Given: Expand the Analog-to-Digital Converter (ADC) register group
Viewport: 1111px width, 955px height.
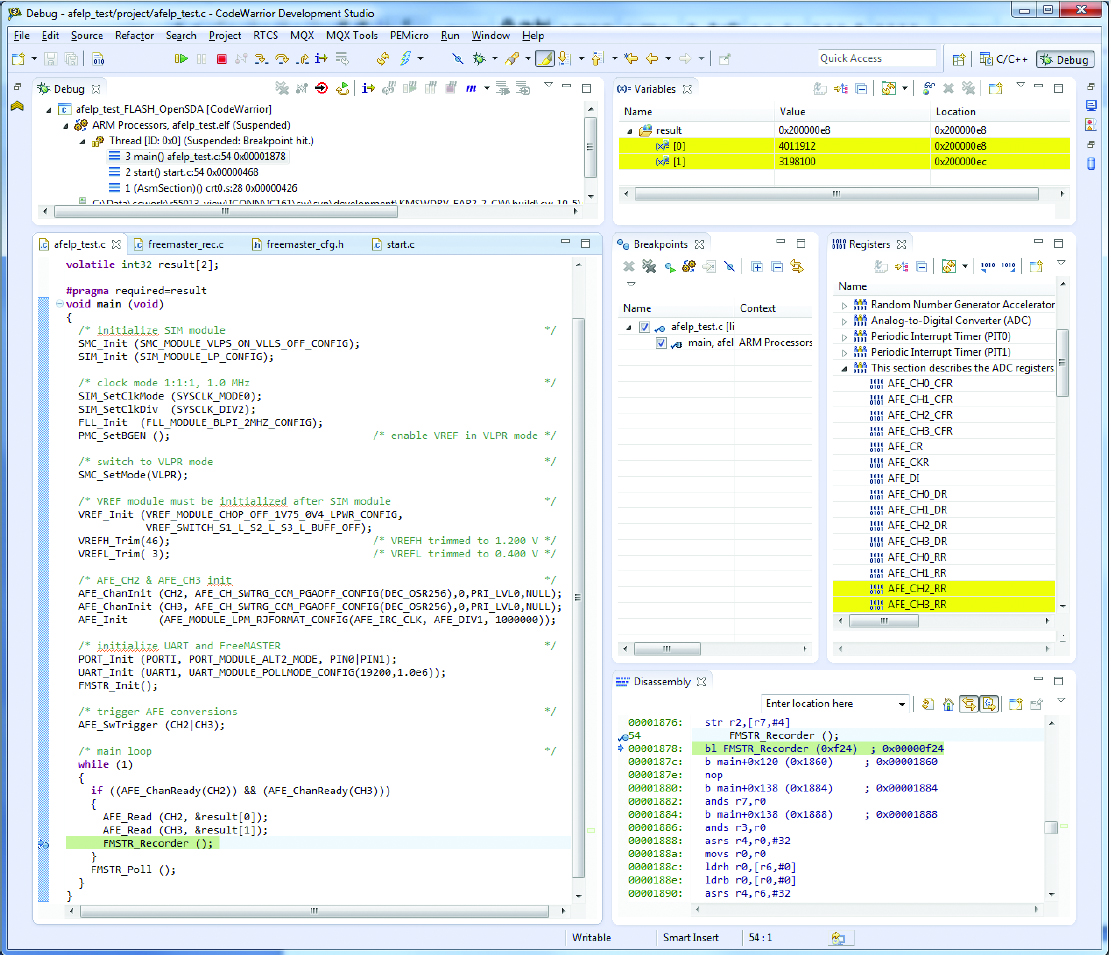Looking at the screenshot, I should point(844,321).
